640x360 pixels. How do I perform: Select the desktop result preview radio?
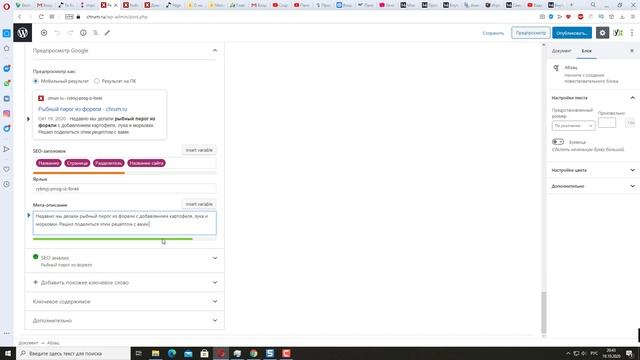[97, 81]
